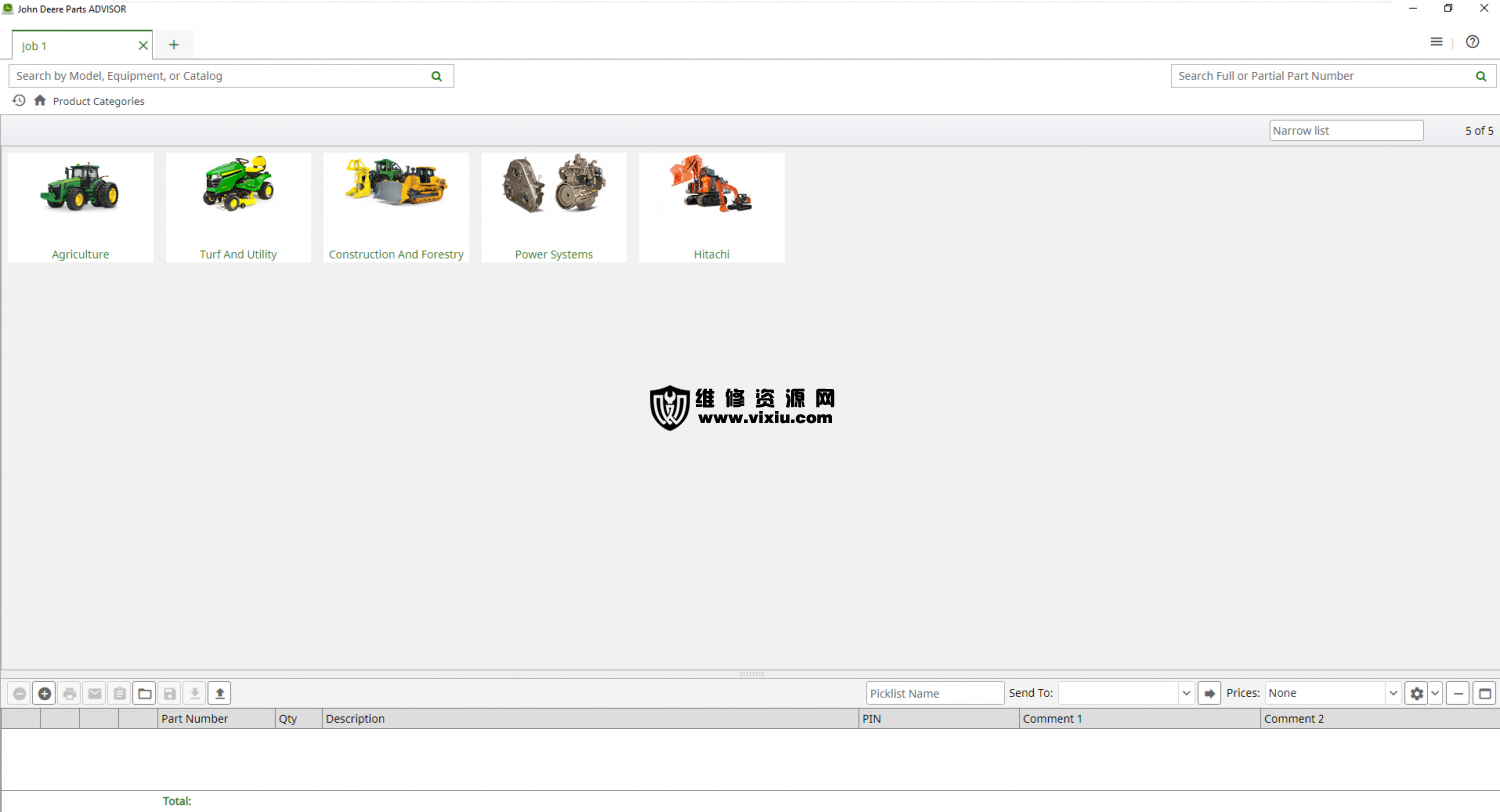The height and width of the screenshot is (812, 1500).
Task: Open the hamburger menu icon
Action: pyautogui.click(x=1436, y=42)
